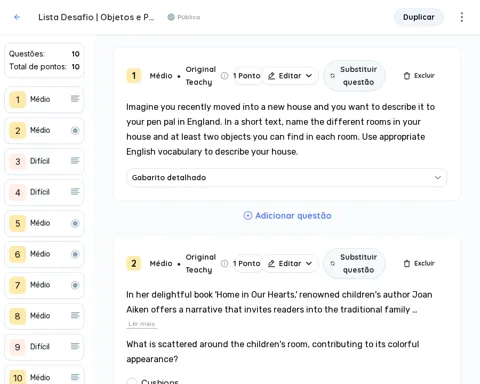480x384 pixels.
Task: Click text-type icon on sidebar item 4
Action: point(75,192)
